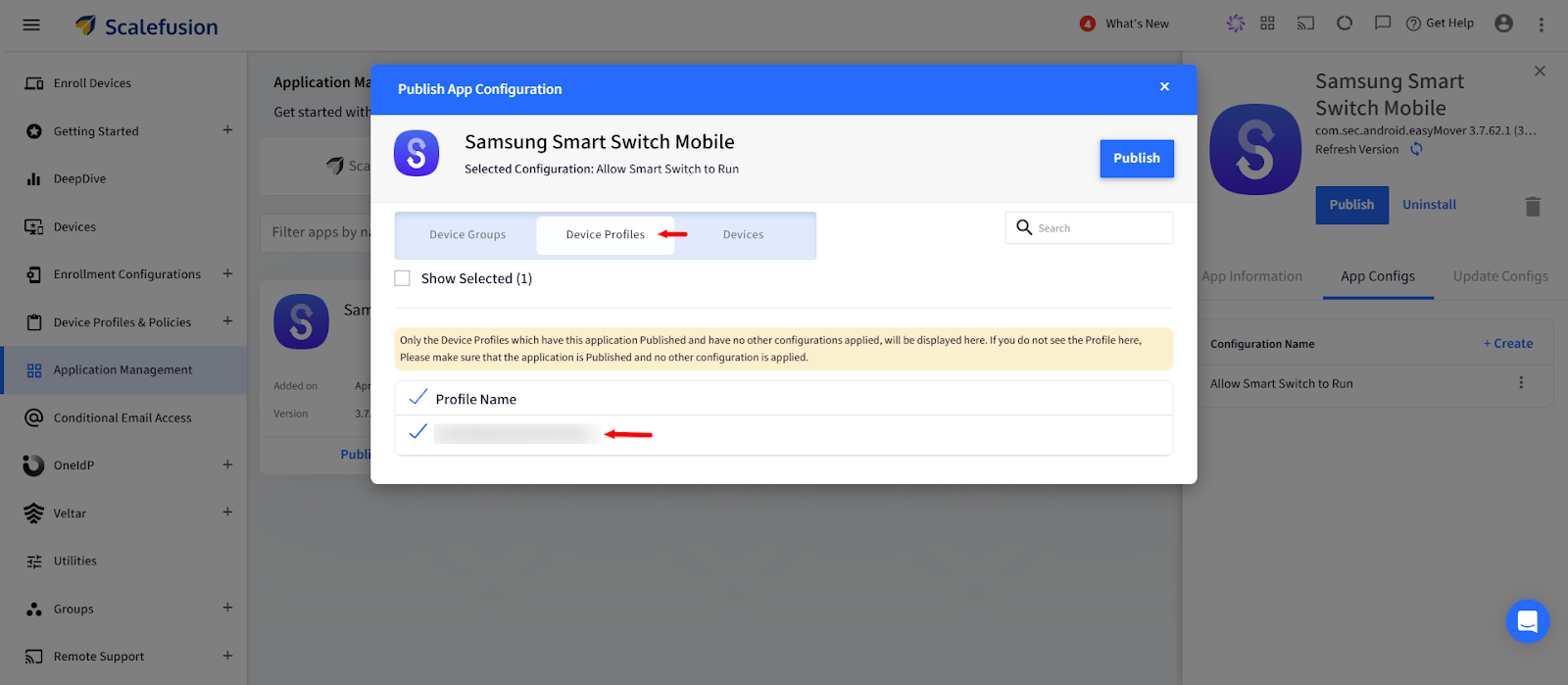
Task: Open What's New notifications
Action: pyautogui.click(x=1124, y=24)
